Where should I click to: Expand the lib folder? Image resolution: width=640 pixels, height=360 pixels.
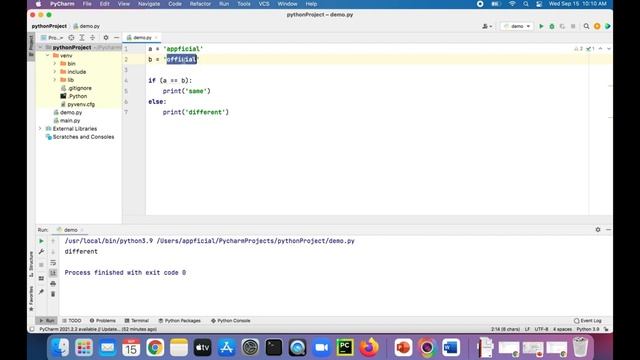coord(55,80)
